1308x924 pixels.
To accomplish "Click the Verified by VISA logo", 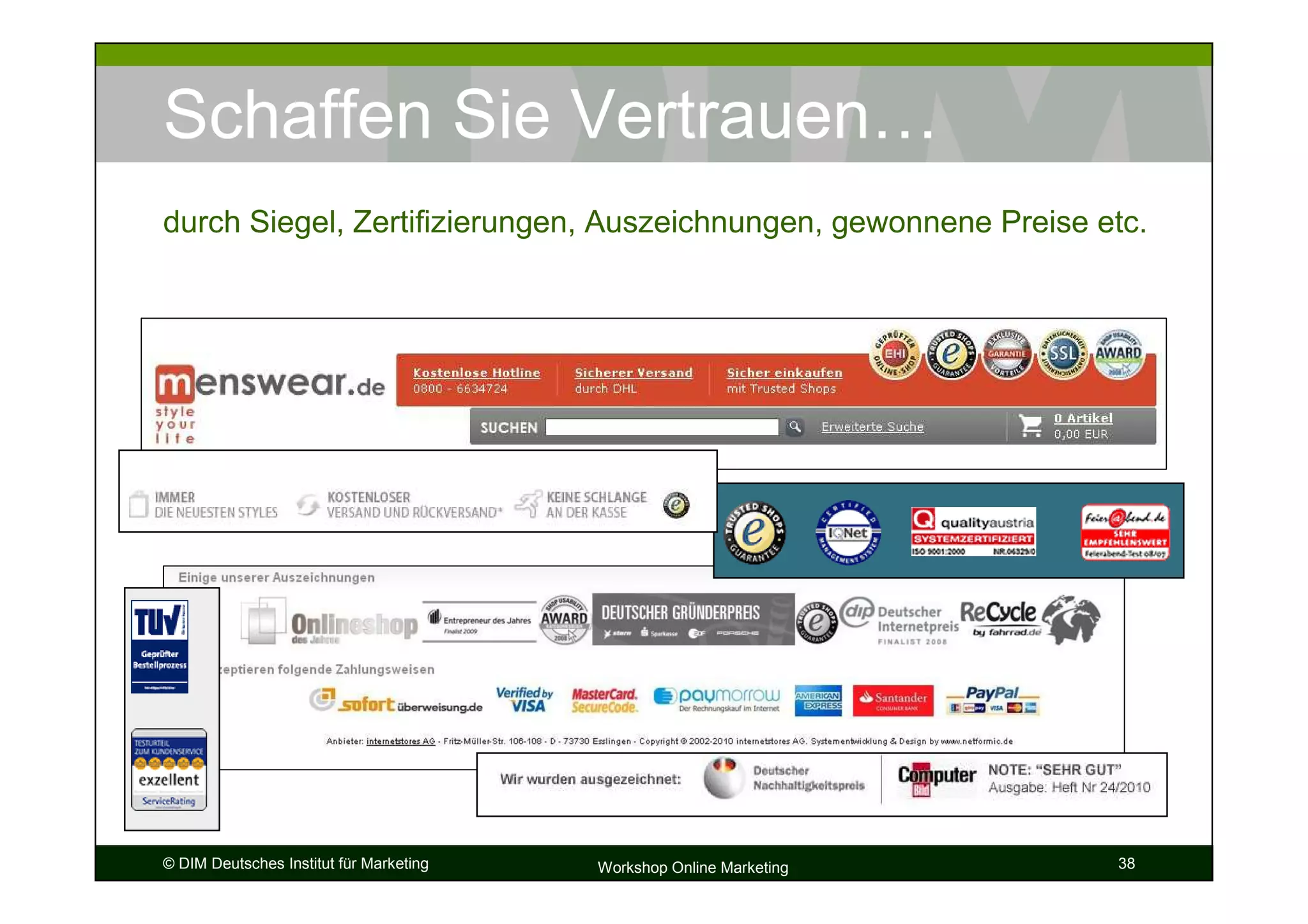I will (524, 700).
